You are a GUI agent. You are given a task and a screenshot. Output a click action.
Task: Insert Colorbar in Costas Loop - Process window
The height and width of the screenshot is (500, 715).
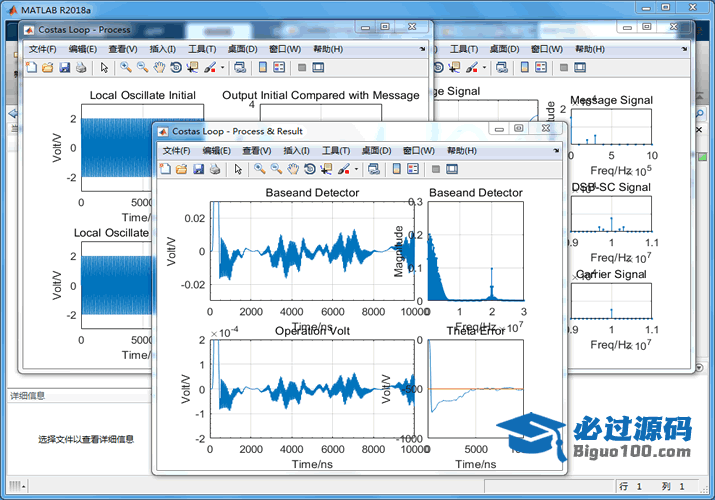263,67
